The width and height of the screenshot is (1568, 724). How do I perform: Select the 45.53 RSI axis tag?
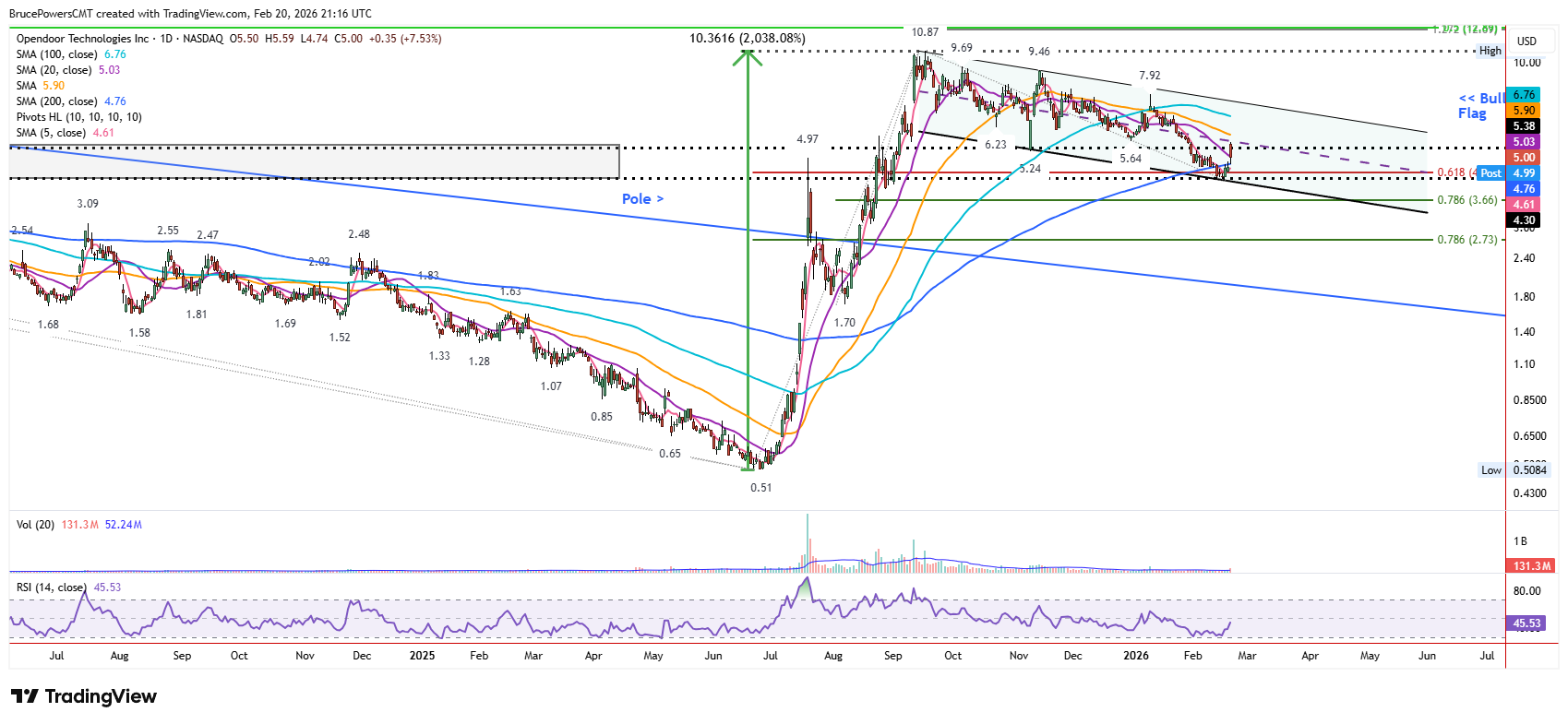(x=1526, y=623)
